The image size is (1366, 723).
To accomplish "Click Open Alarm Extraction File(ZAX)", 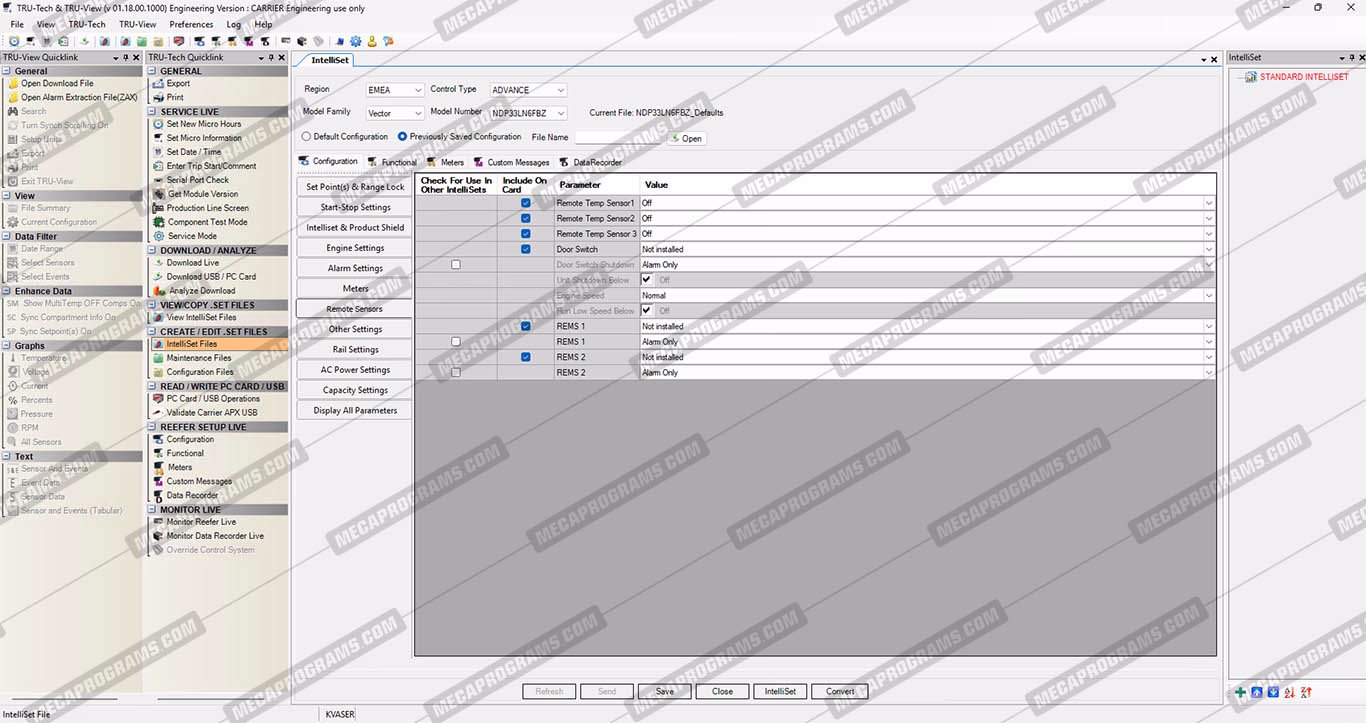I will pos(79,98).
